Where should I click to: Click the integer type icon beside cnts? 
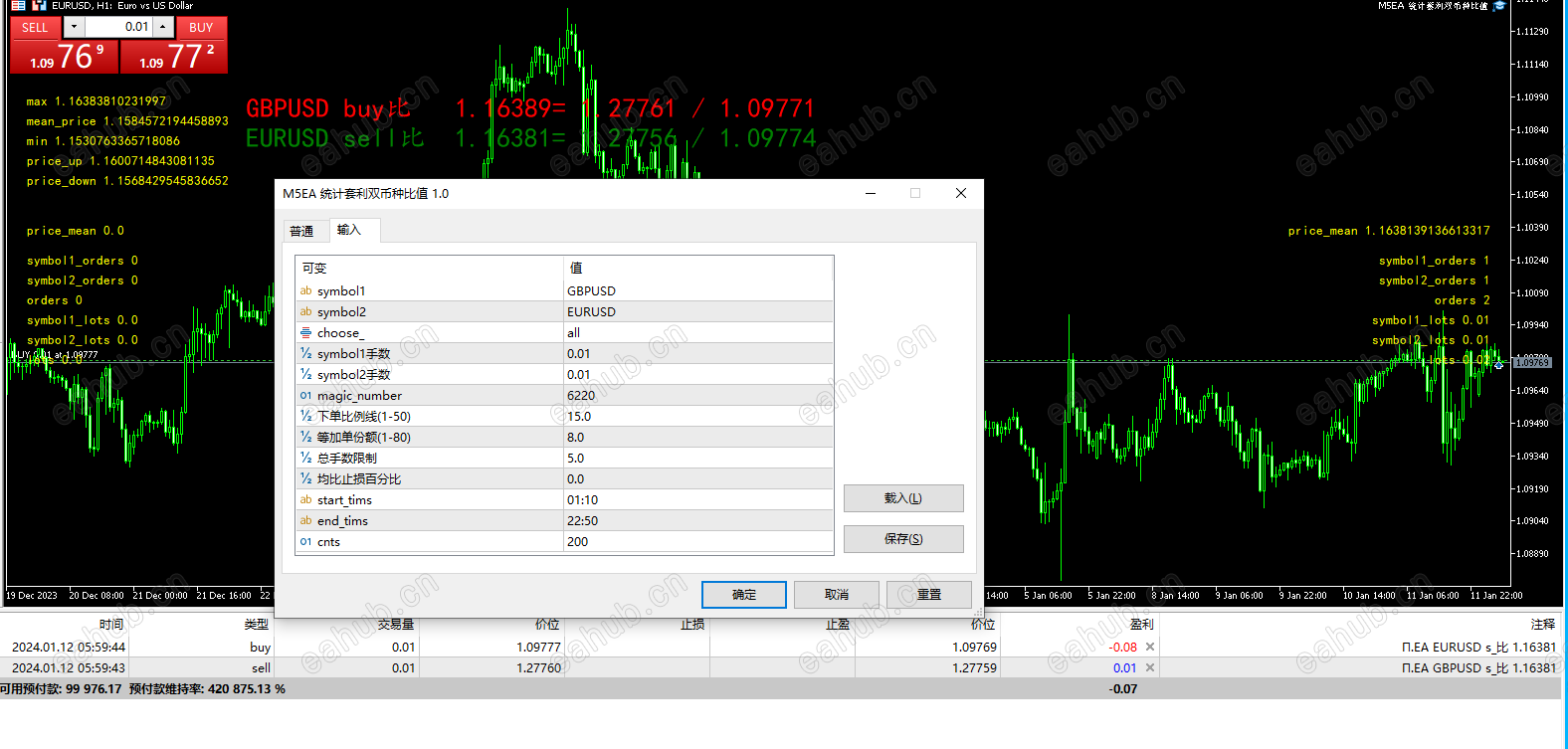305,541
